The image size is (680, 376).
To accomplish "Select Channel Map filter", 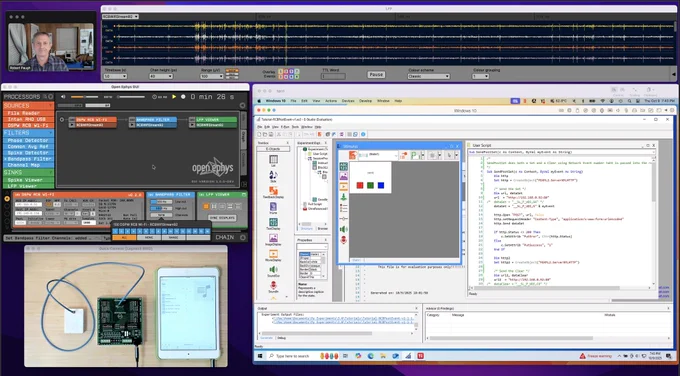I will [x=29, y=165].
